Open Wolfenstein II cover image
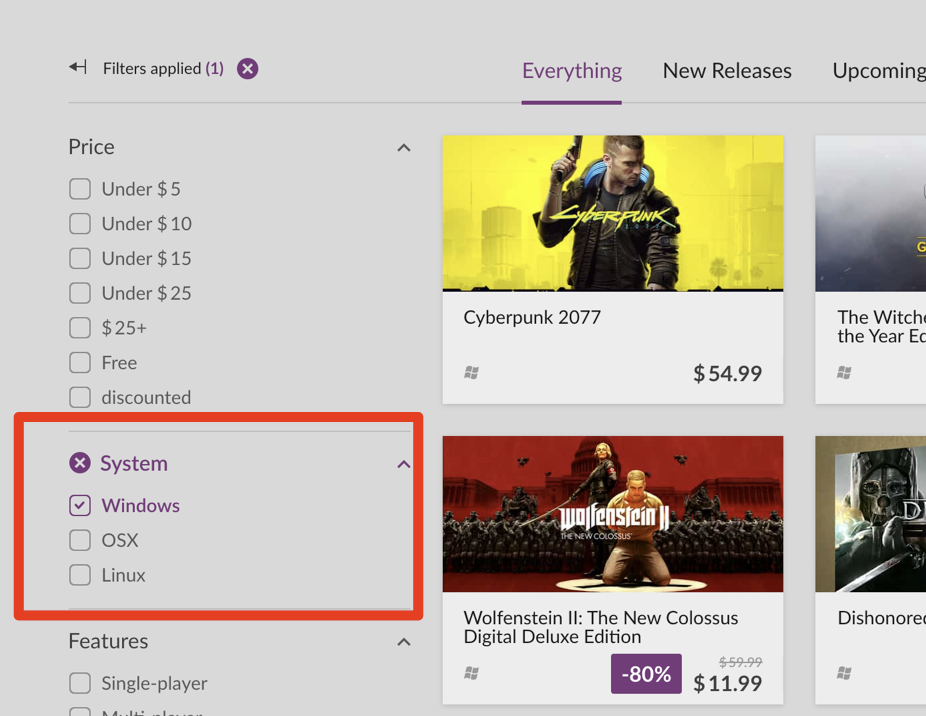This screenshot has width=926, height=716. point(613,514)
